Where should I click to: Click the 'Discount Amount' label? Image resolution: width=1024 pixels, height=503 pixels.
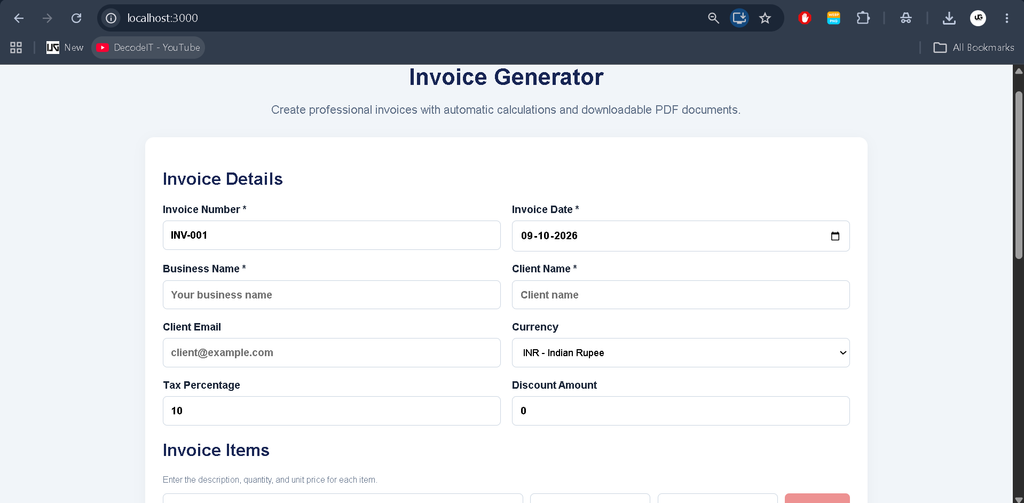(554, 385)
